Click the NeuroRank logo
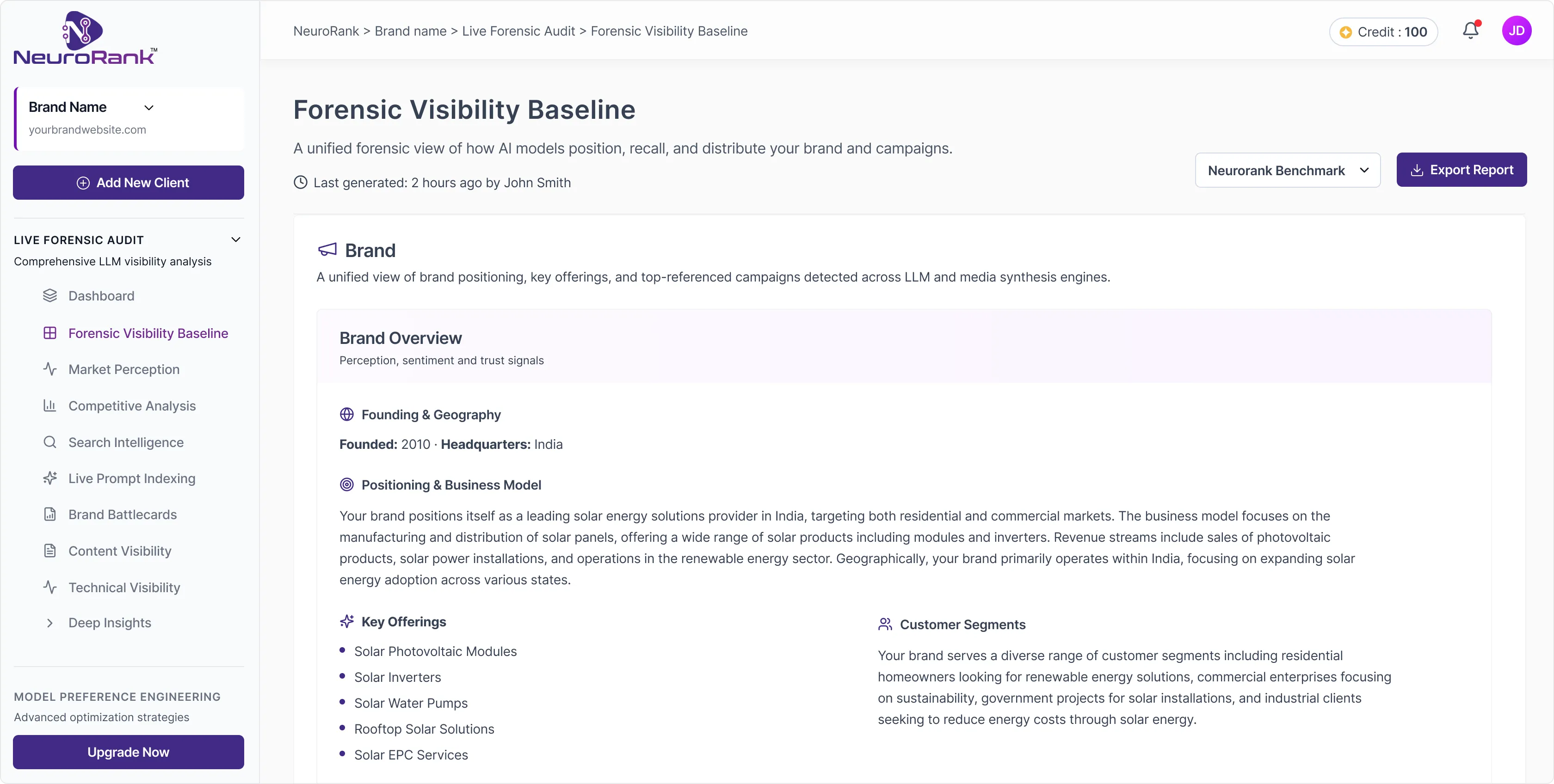 pos(85,37)
